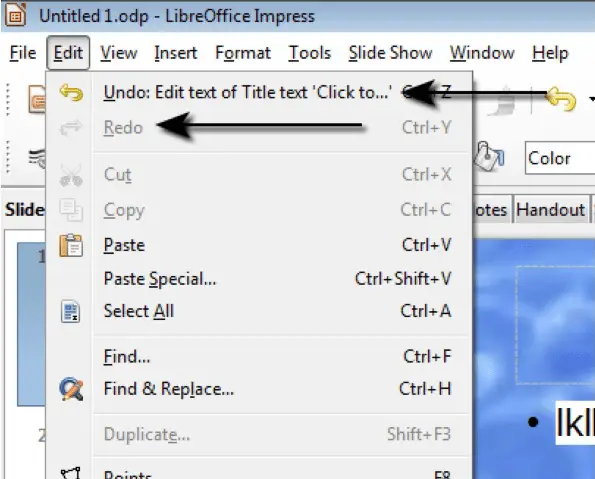Open the View menu
The image size is (595, 479).
(x=119, y=53)
